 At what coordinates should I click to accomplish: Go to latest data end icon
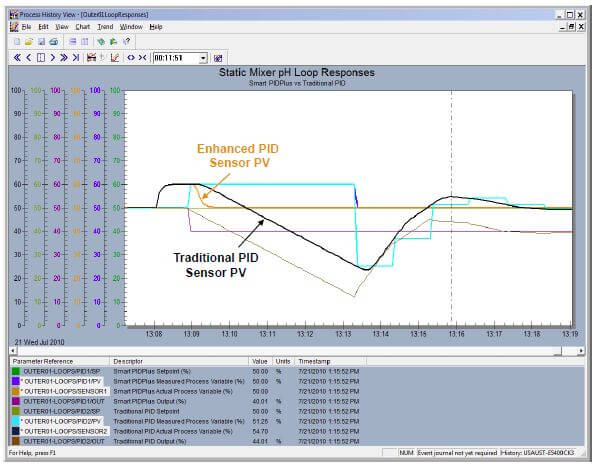[76, 58]
